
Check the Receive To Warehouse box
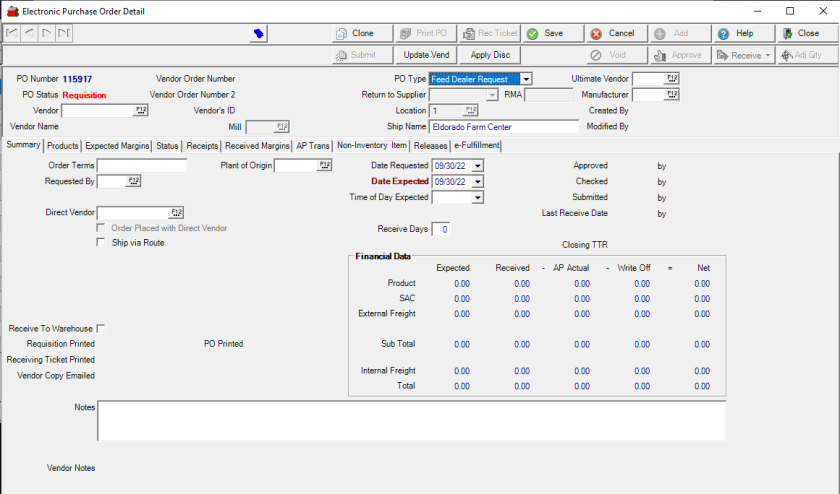pyautogui.click(x=101, y=329)
